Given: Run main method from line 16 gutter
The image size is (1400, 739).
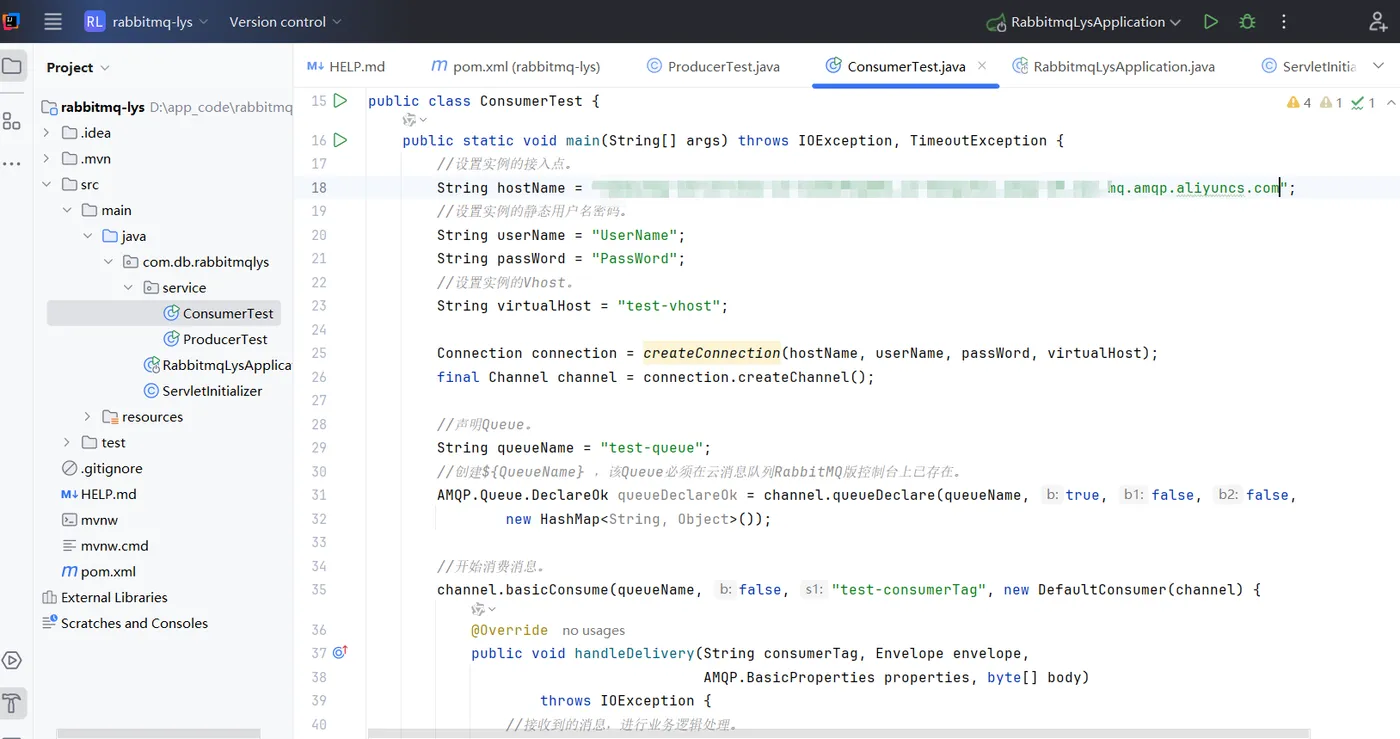Looking at the screenshot, I should click(340, 140).
